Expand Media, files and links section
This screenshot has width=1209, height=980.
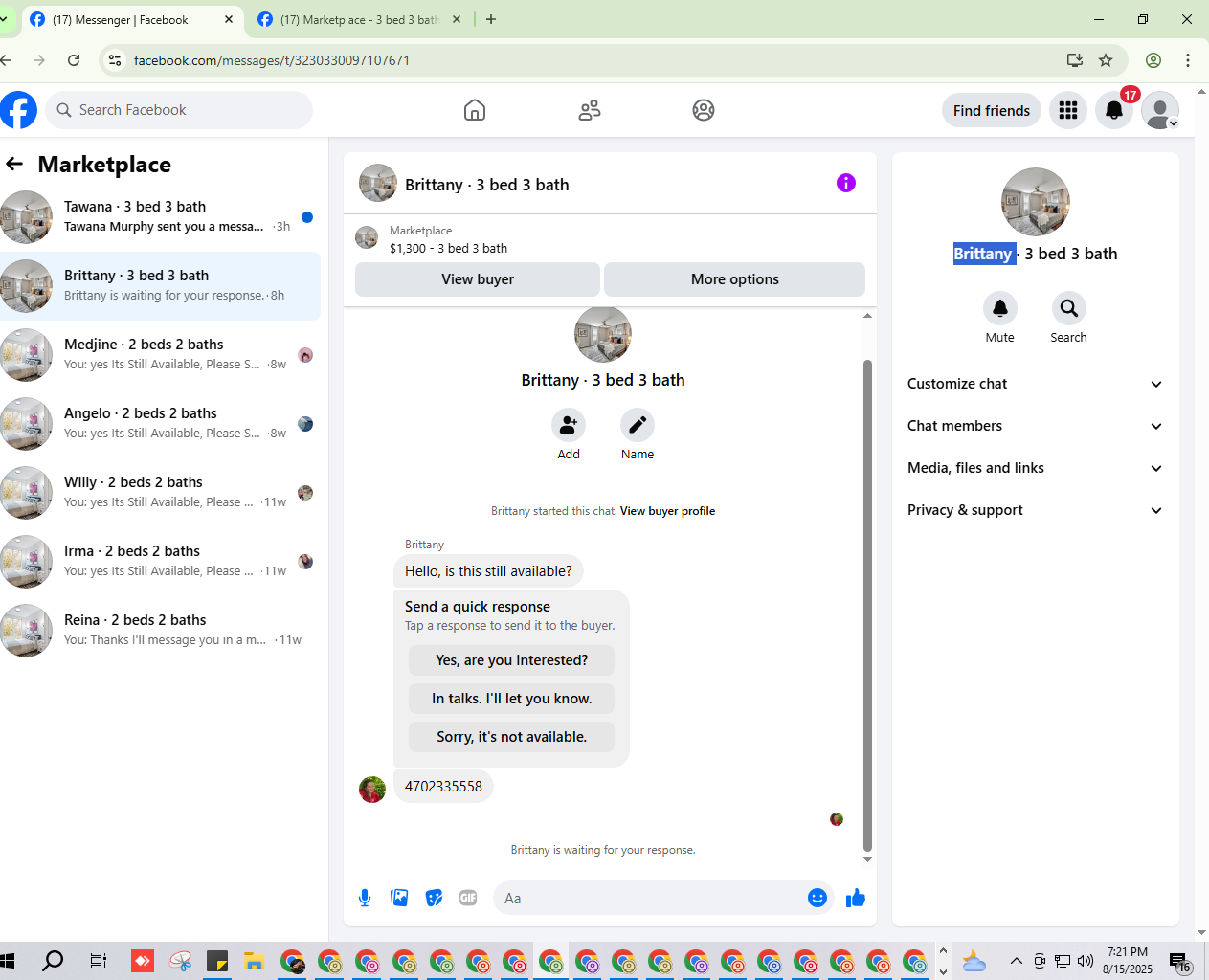point(1035,468)
